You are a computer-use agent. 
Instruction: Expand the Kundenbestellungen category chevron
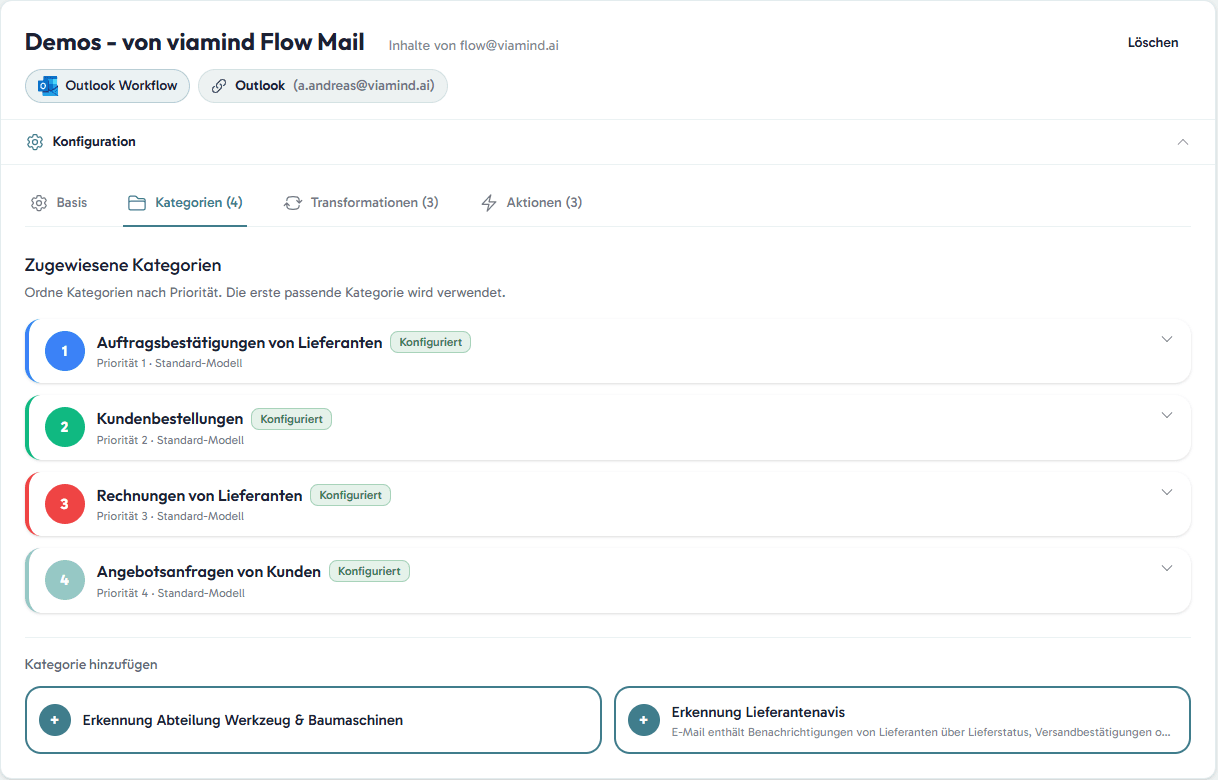tap(1166, 415)
